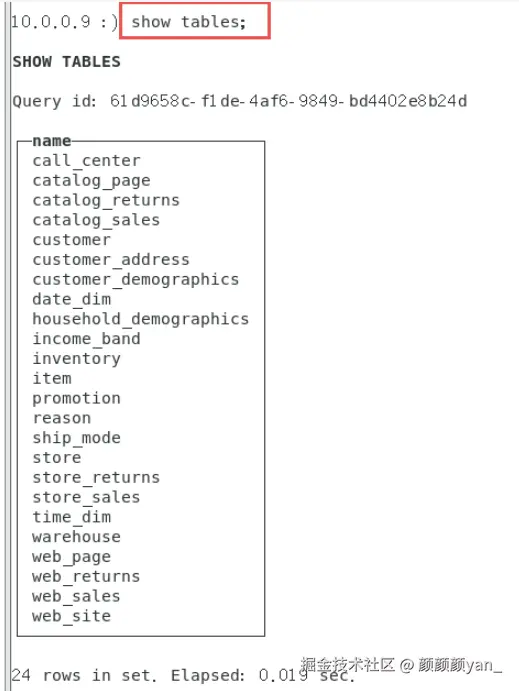Screen dimensions: 519x691
Task: Select the store_returns entry
Action: 96,477
